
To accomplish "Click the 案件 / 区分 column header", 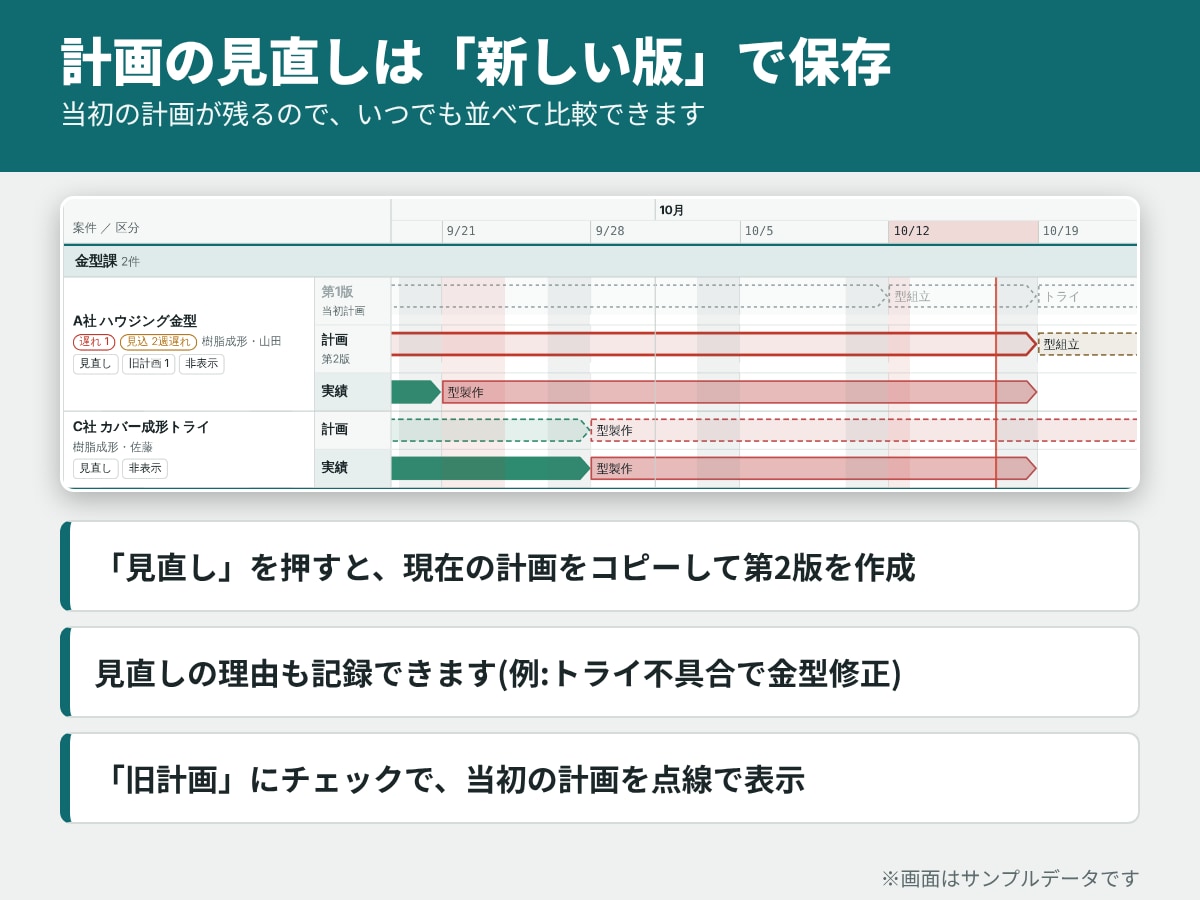I will pyautogui.click(x=106, y=228).
